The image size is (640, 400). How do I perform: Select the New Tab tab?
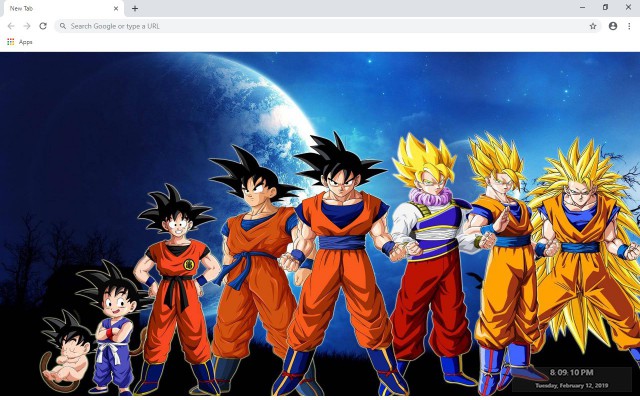[62, 8]
